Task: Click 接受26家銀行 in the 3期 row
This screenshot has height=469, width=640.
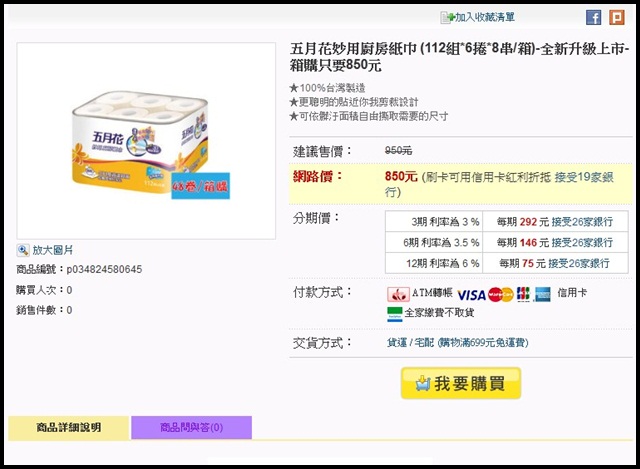Action: (582, 222)
